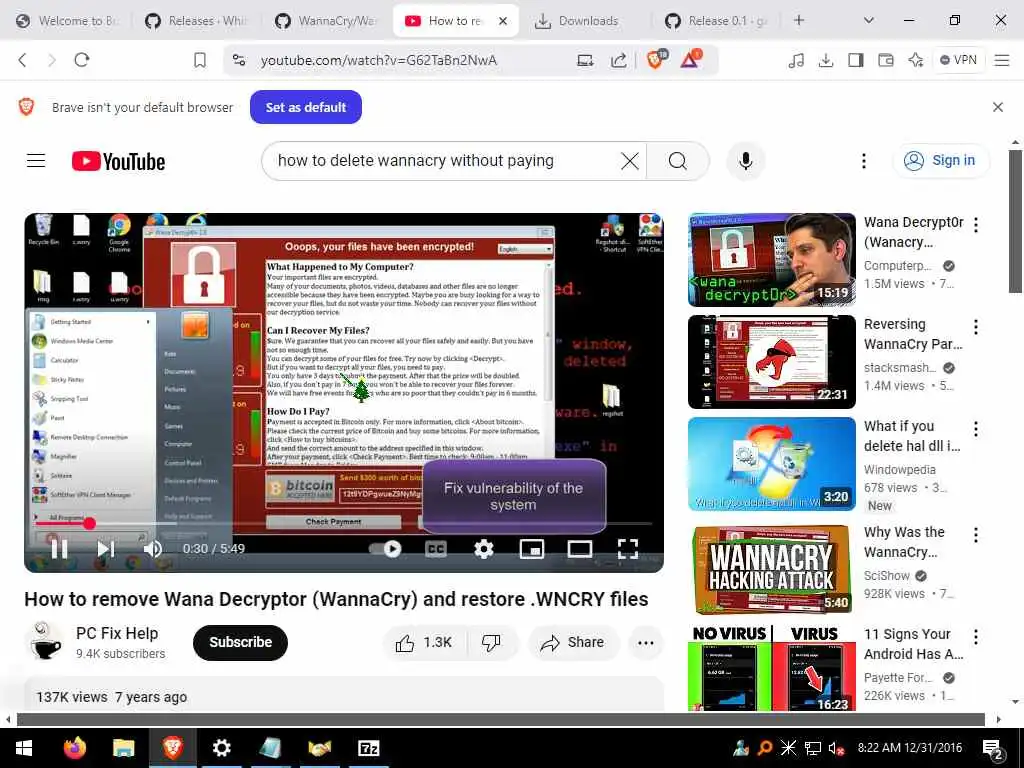This screenshot has width=1024, height=768.
Task: Open 7-Zip from the taskbar
Action: [x=368, y=748]
